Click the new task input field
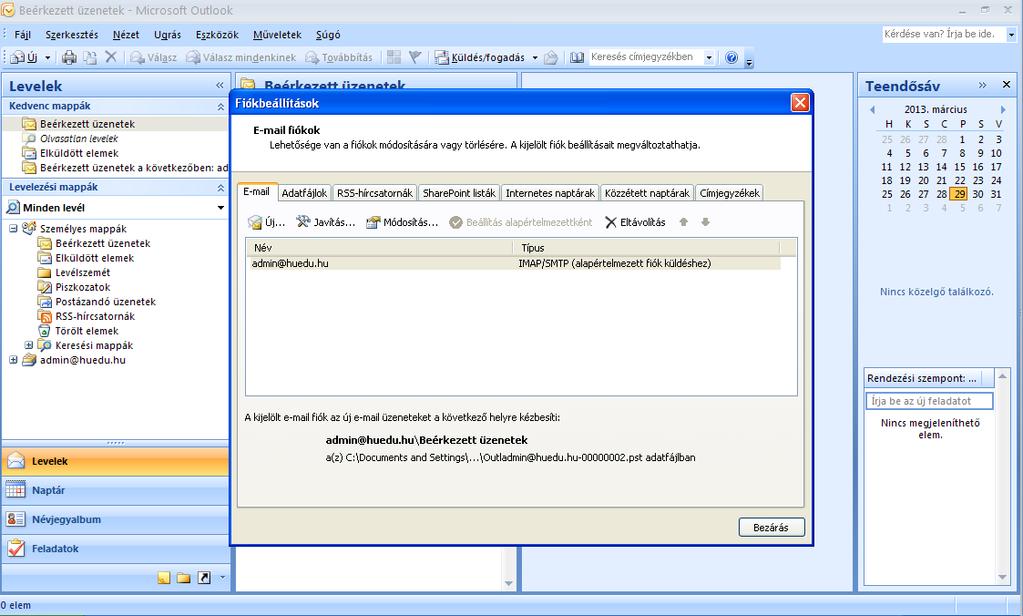The height and width of the screenshot is (616, 1023). coord(929,401)
